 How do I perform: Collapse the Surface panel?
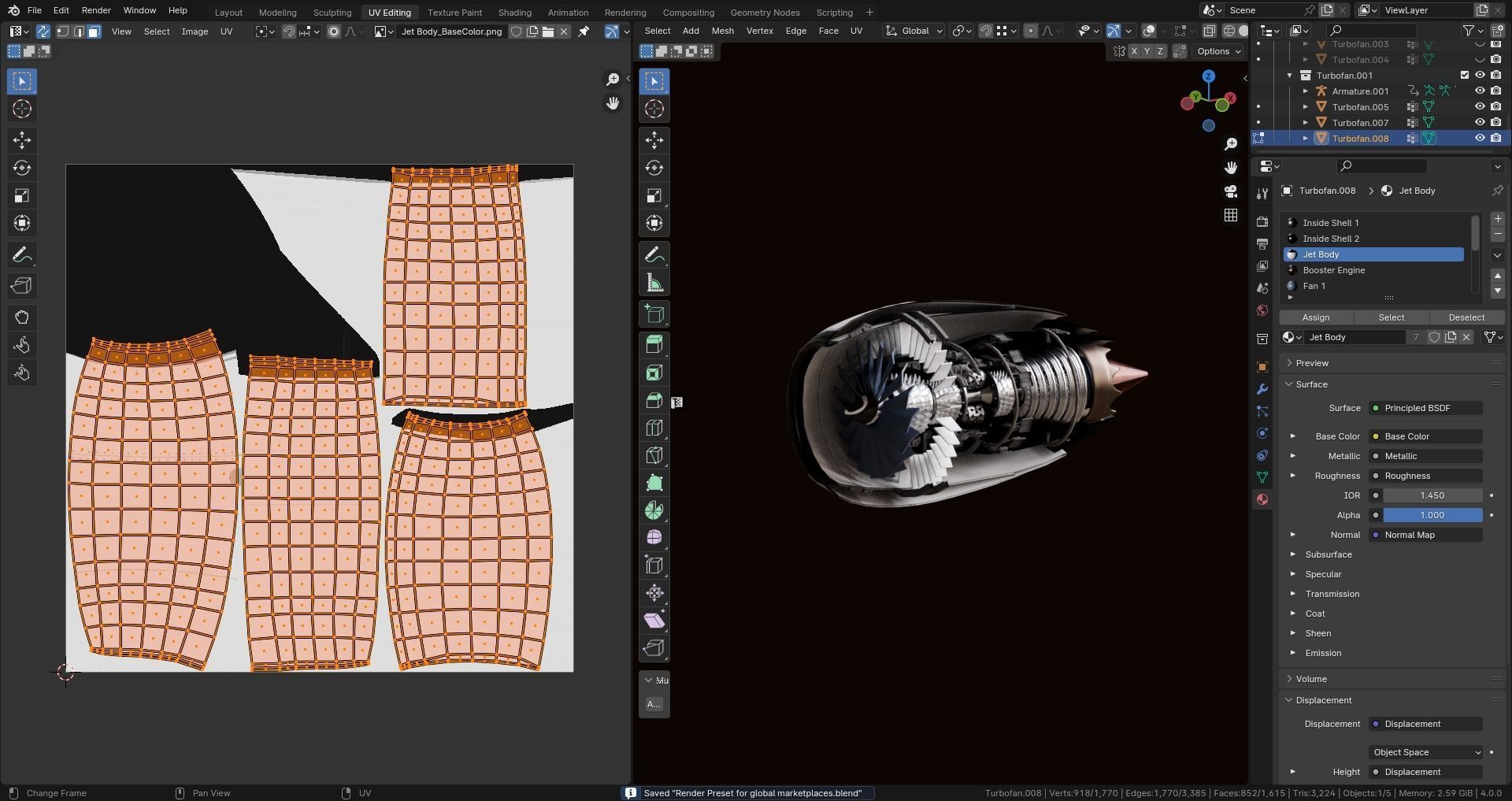(1312, 384)
